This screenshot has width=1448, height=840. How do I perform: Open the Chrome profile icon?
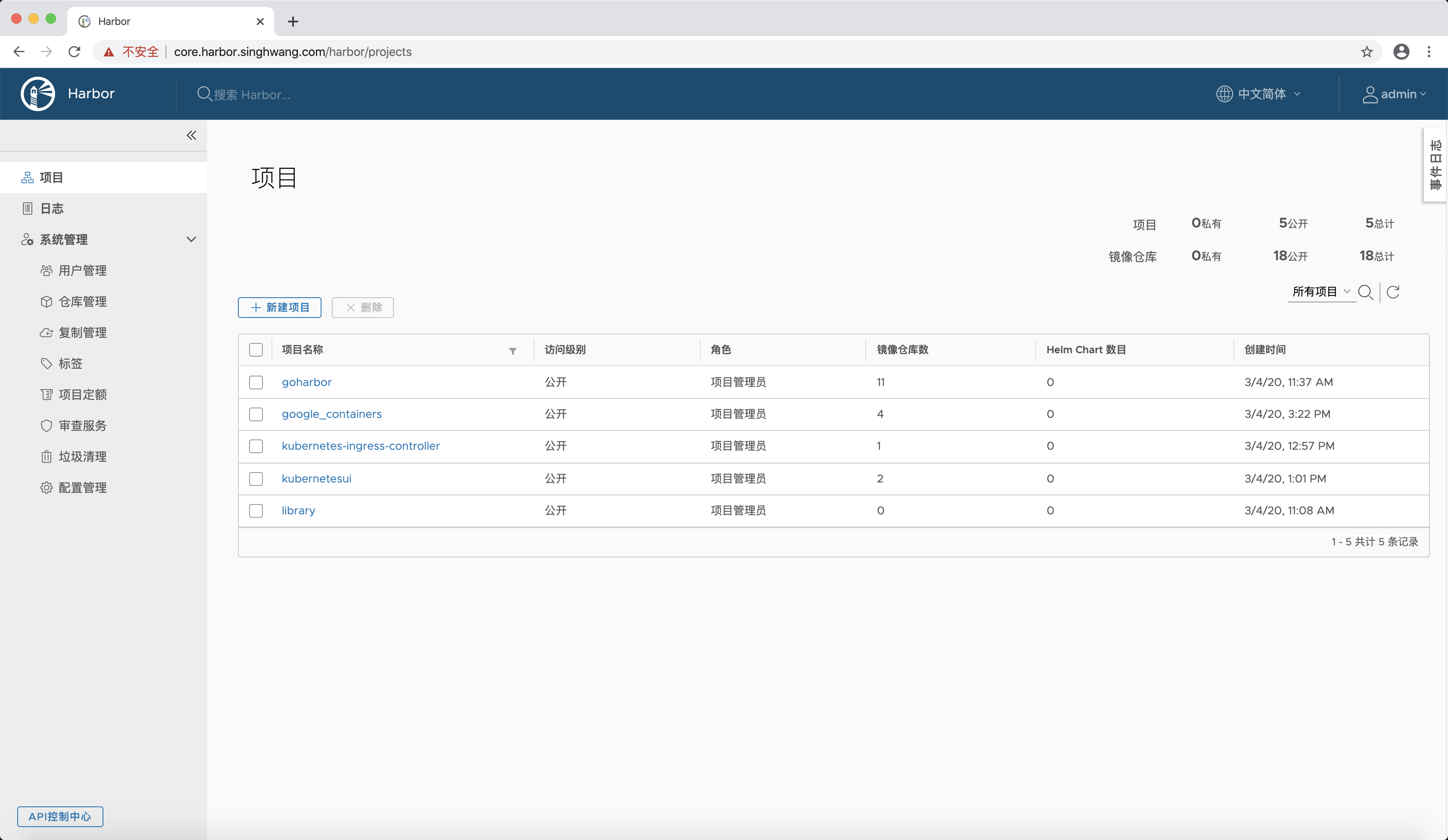coord(1401,52)
